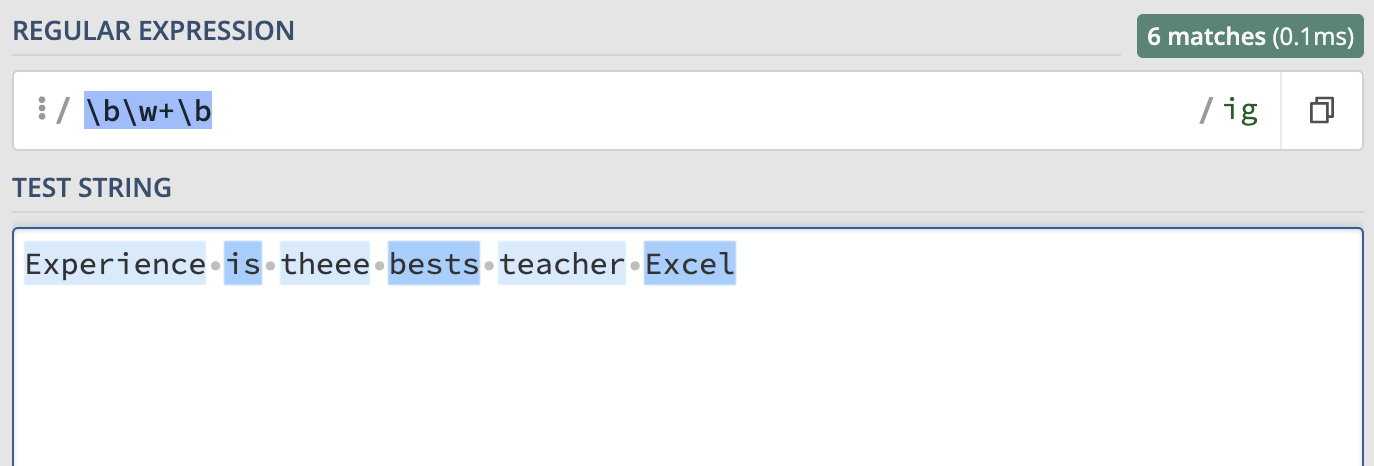Click the \b\w+\b pattern text

coord(148,111)
